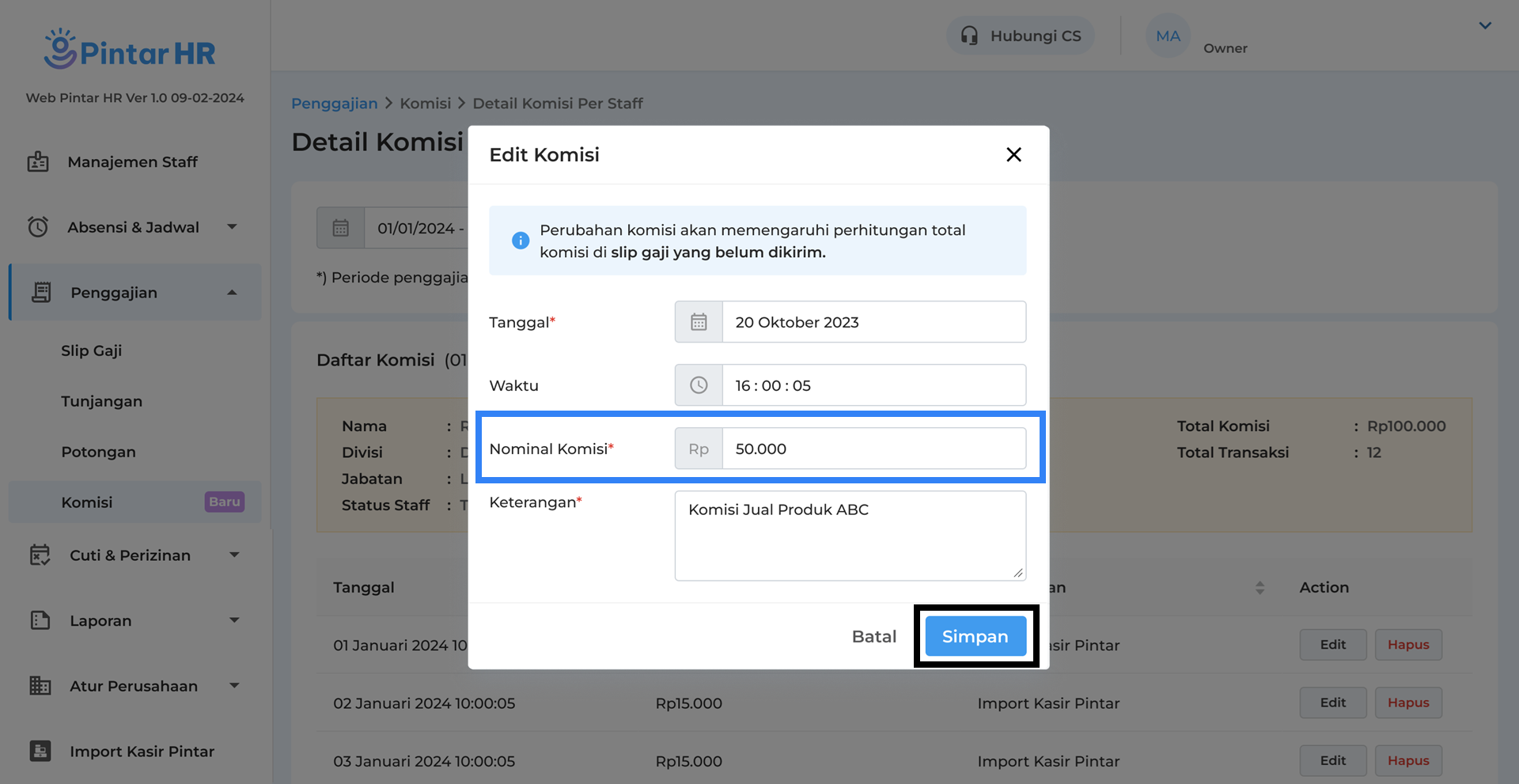Click the clock icon in Waktu field

[699, 385]
